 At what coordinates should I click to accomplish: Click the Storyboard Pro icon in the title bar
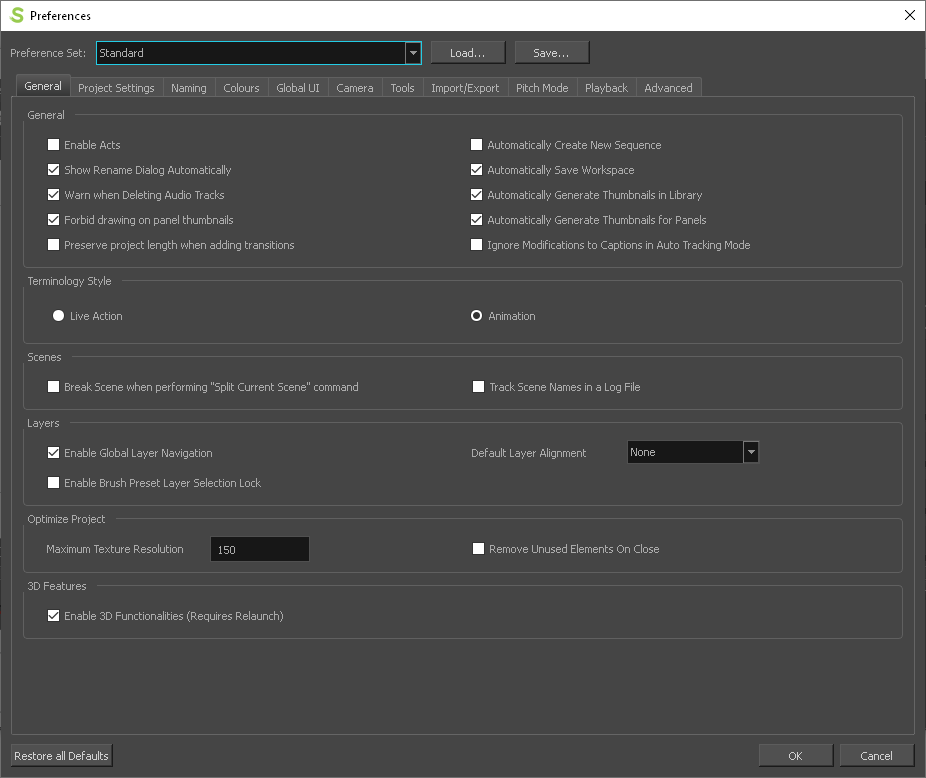point(15,15)
